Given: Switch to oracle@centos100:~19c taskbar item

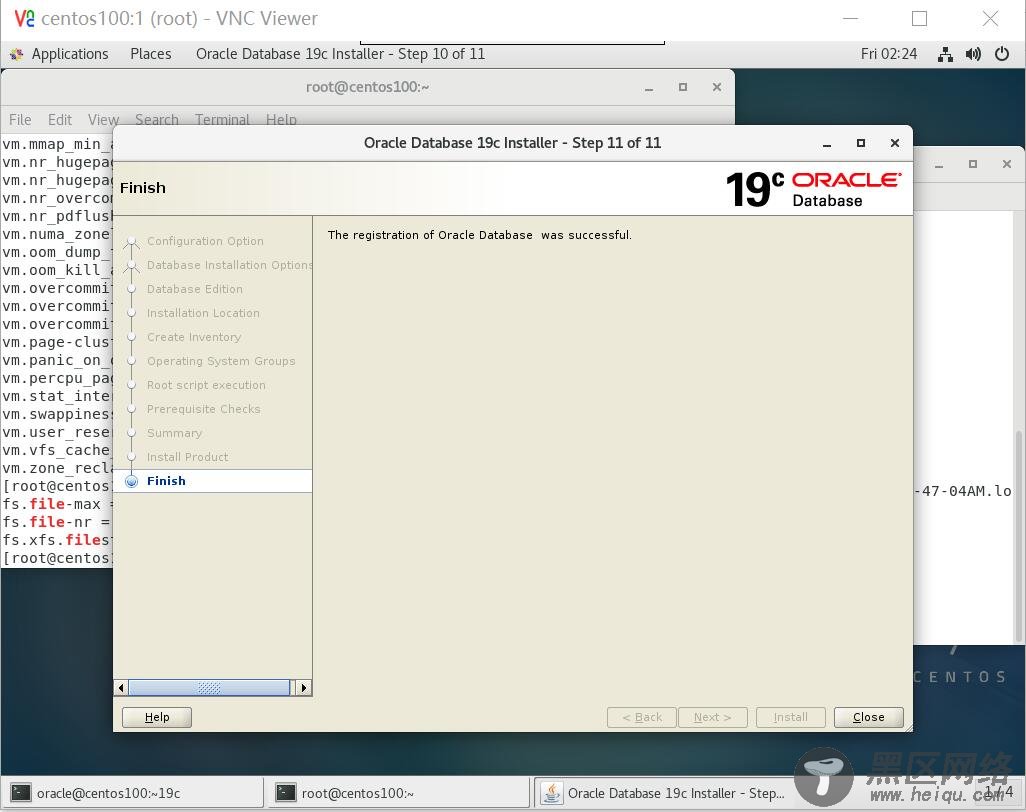Looking at the screenshot, I should (x=133, y=793).
